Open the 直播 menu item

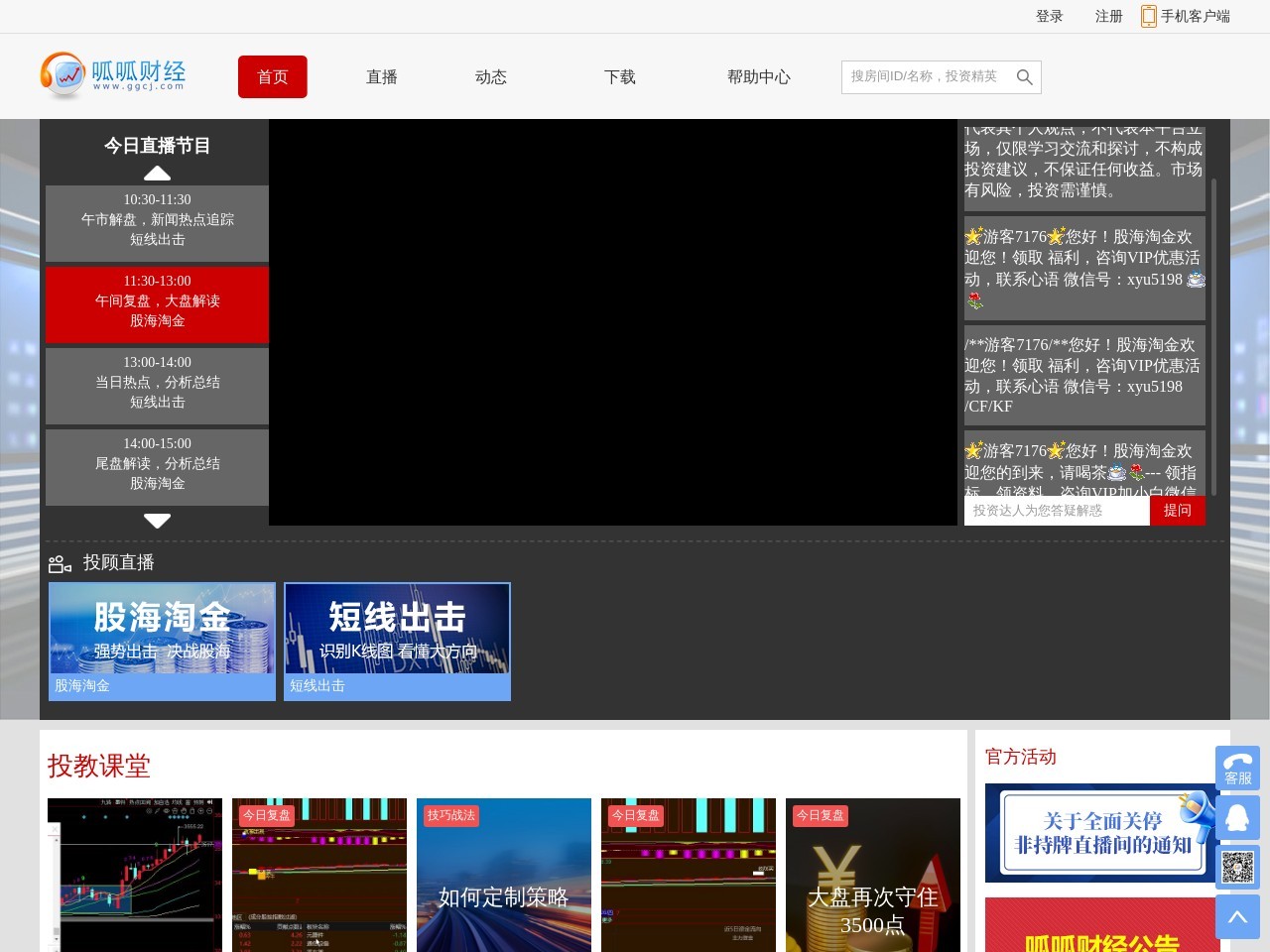381,76
